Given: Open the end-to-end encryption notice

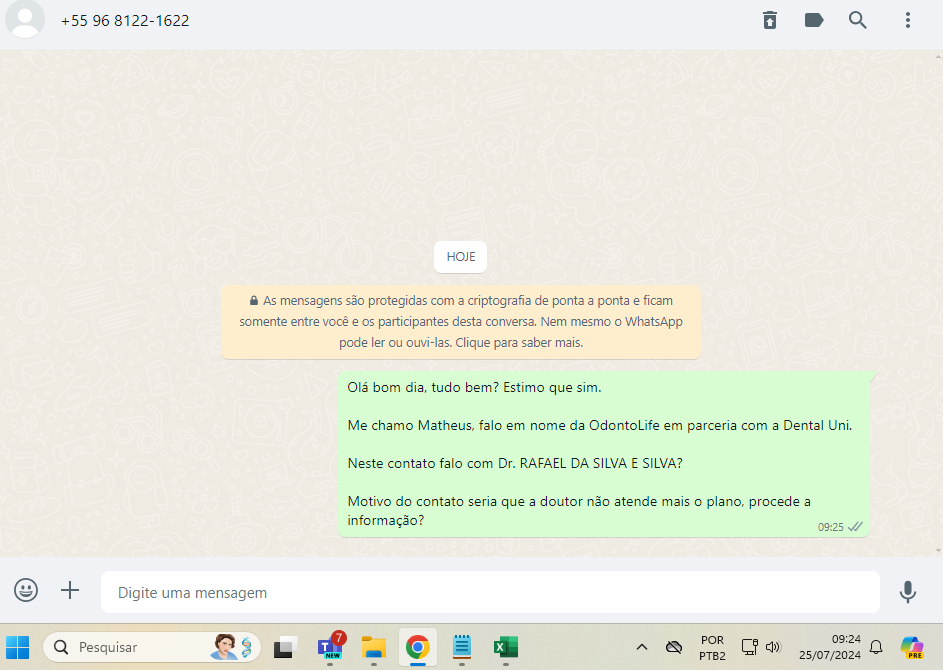Looking at the screenshot, I should tap(461, 322).
